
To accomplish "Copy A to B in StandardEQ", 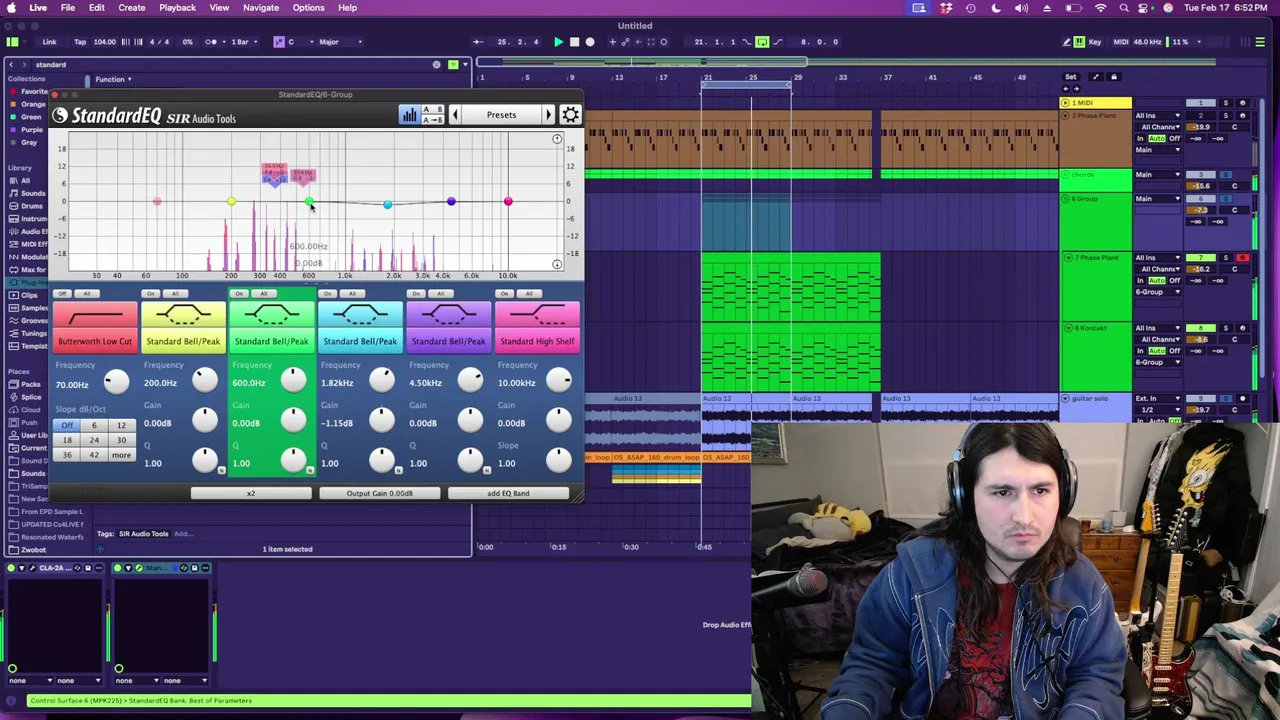I will (432, 120).
